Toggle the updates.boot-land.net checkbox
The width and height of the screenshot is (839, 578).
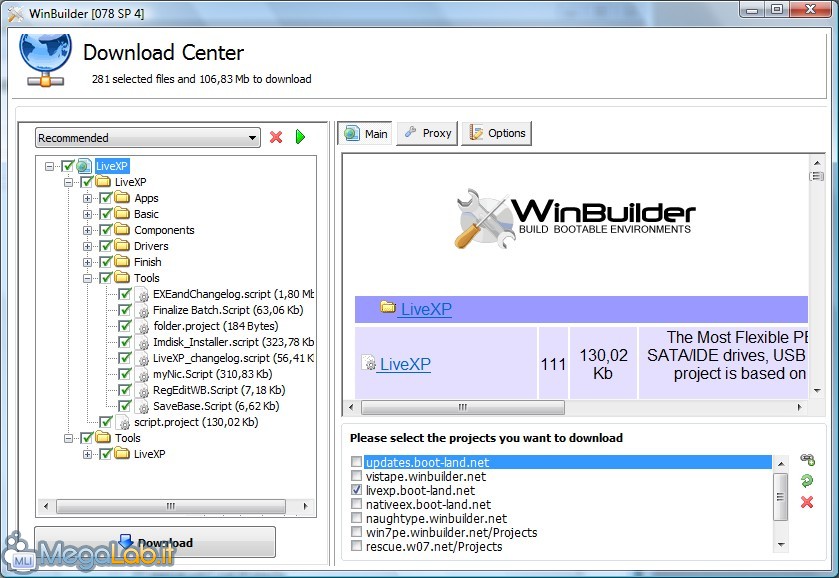(356, 461)
